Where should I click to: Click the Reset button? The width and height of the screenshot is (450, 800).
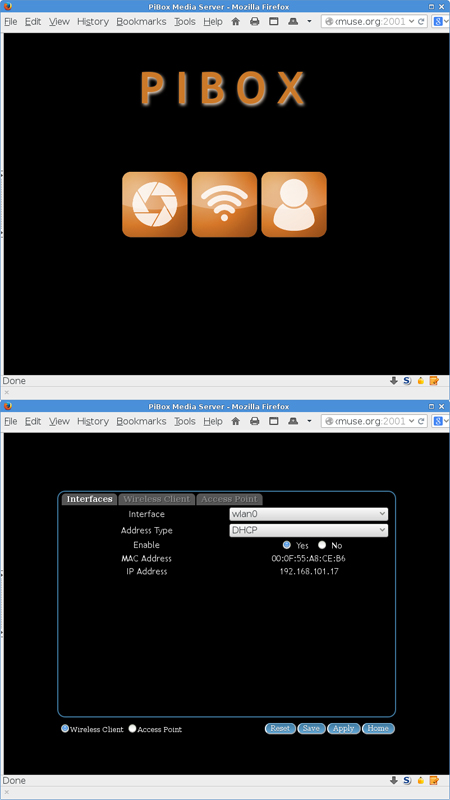click(x=280, y=729)
